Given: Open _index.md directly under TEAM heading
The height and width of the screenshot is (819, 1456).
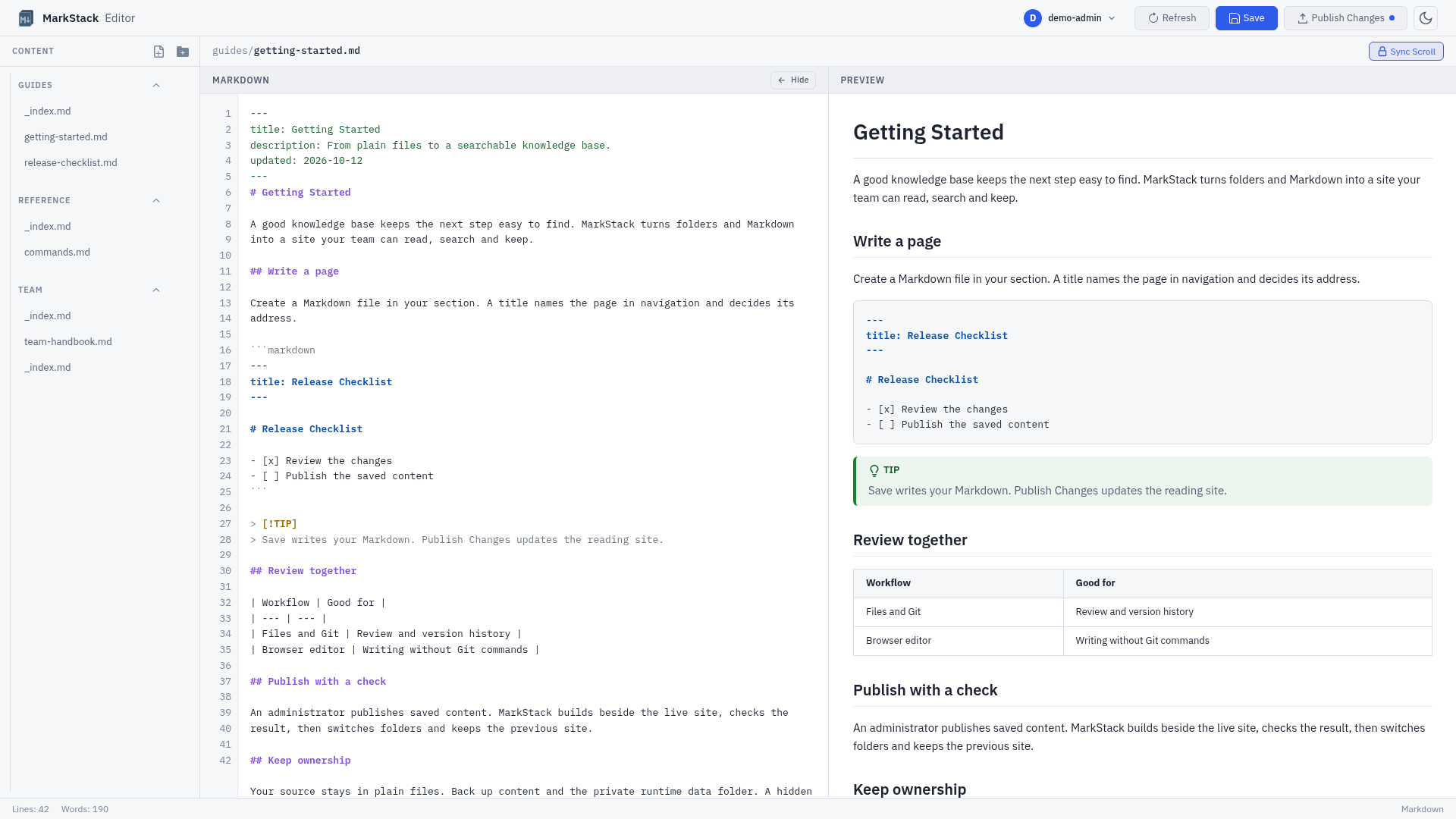Looking at the screenshot, I should (x=48, y=316).
